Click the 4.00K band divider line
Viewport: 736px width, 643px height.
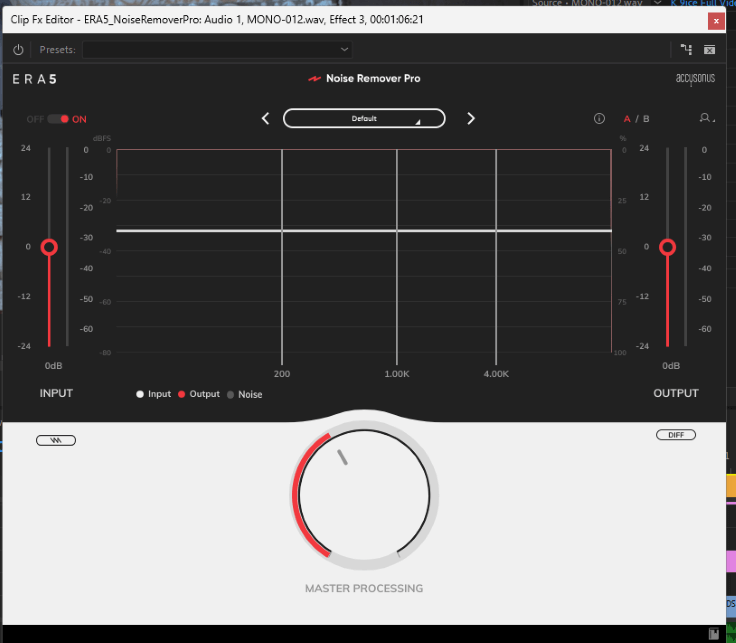[x=496, y=257]
